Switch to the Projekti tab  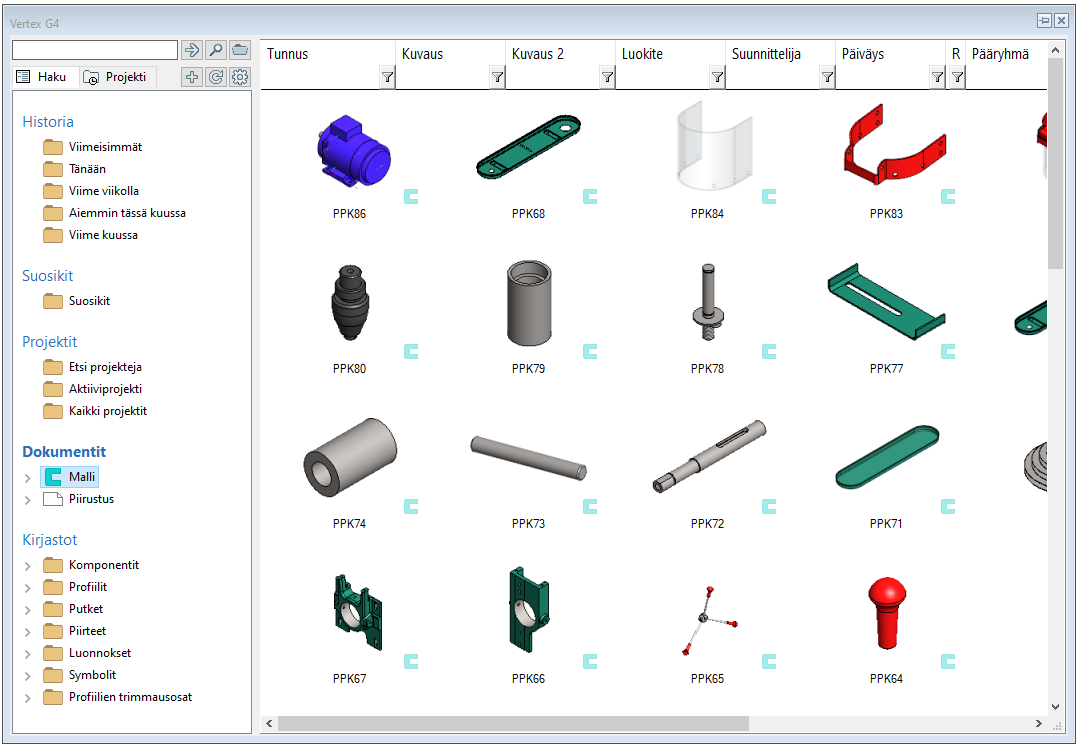(x=117, y=77)
